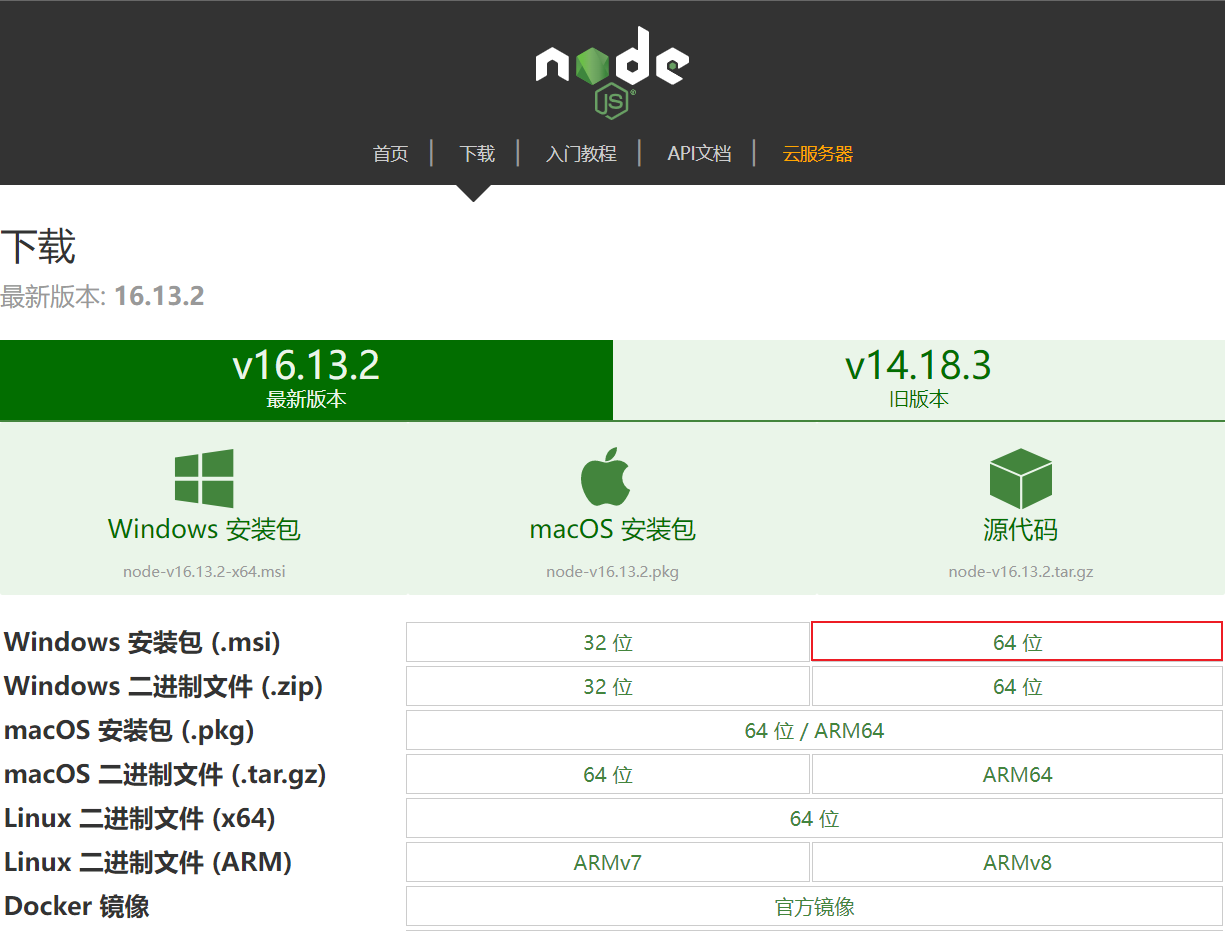1225x931 pixels.
Task: Click the Node.js logo in the header
Action: pyautogui.click(x=612, y=71)
